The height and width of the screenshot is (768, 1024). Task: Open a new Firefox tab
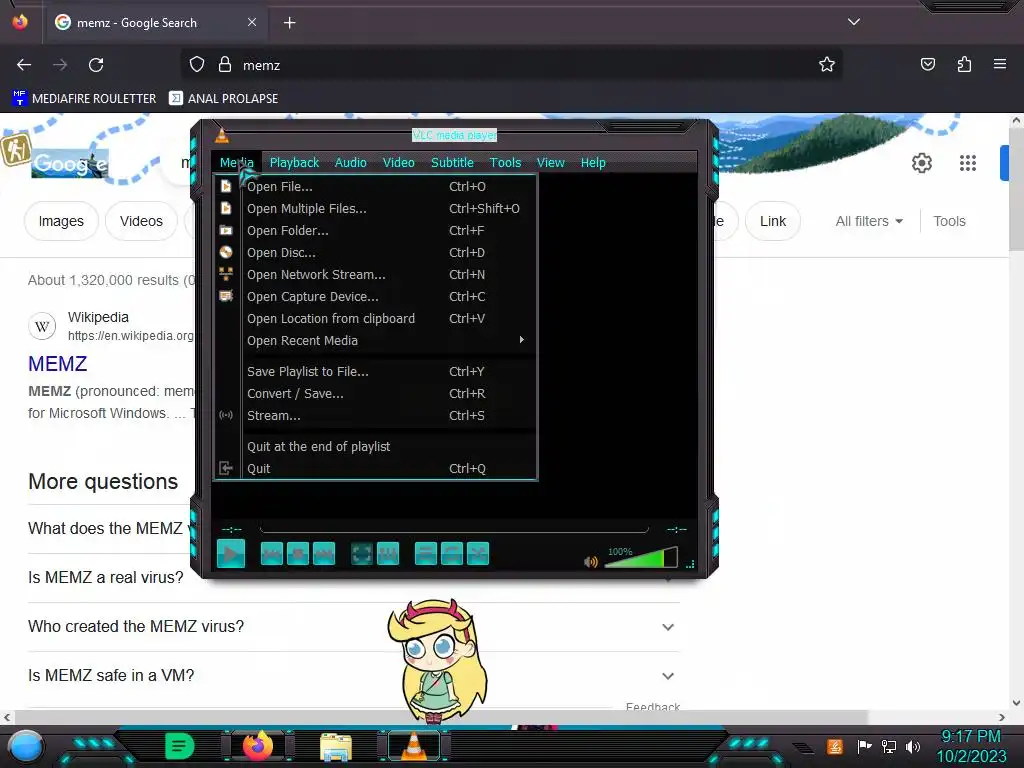[289, 23]
